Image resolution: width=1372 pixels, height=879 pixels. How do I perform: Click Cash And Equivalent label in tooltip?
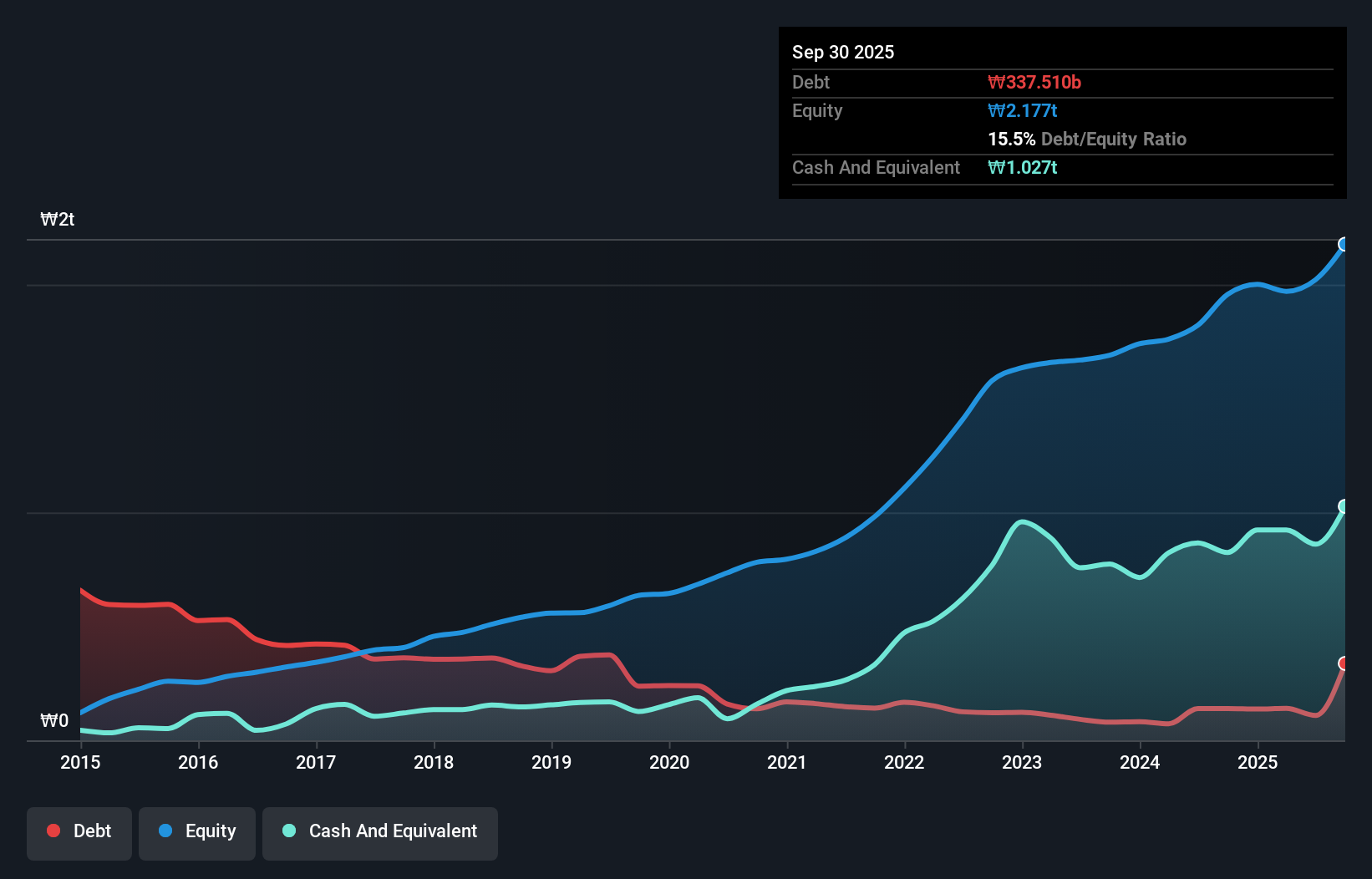[876, 167]
